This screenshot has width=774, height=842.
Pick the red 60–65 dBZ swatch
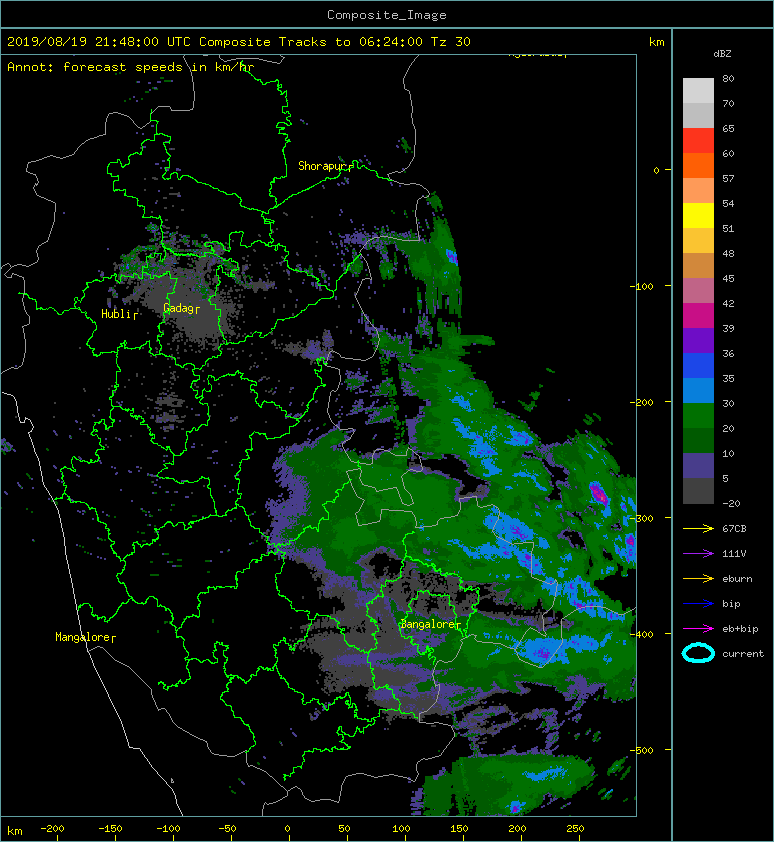coord(698,141)
